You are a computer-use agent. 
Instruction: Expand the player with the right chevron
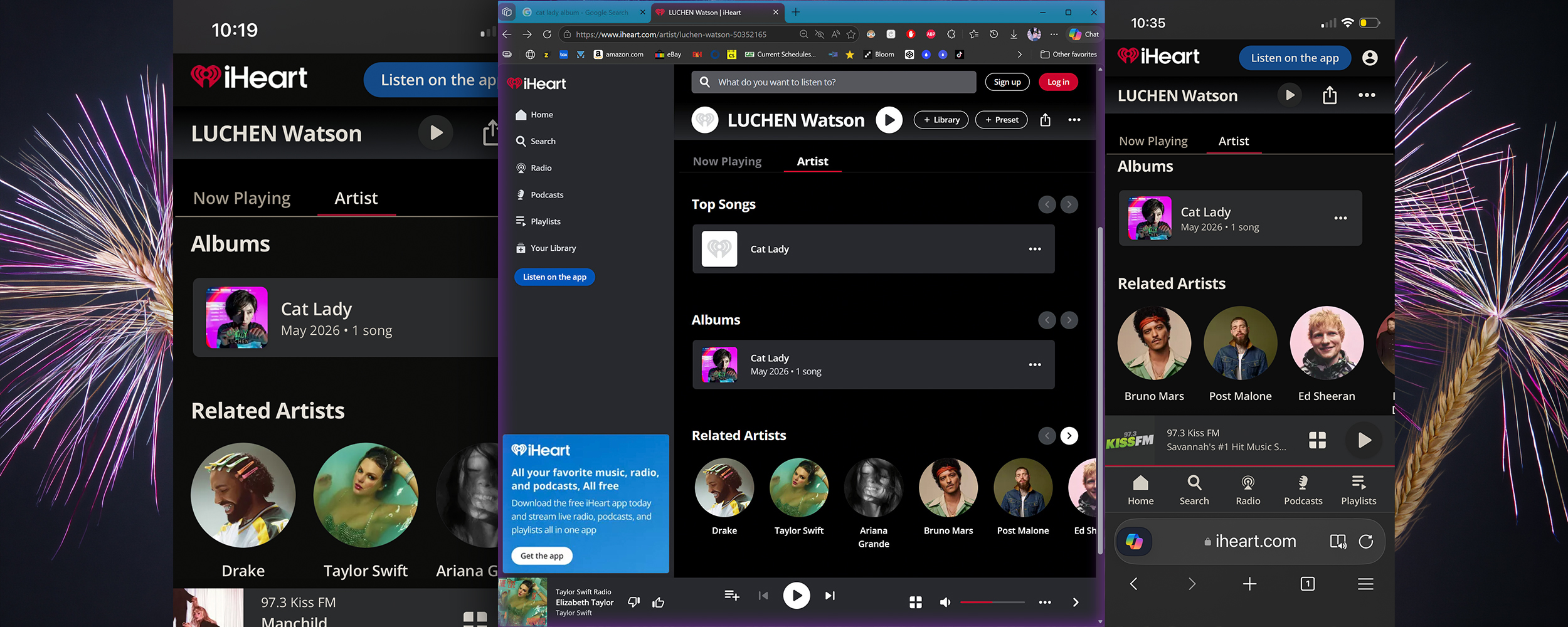1076,602
